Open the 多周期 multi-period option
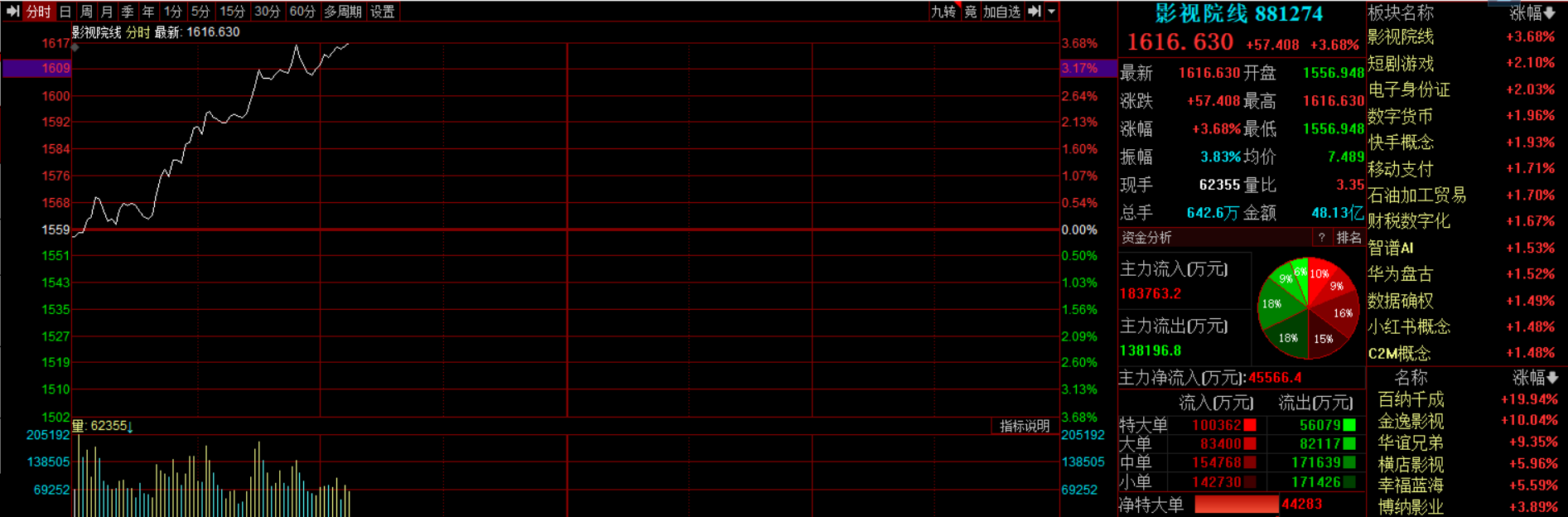1568x517 pixels. coord(342,12)
